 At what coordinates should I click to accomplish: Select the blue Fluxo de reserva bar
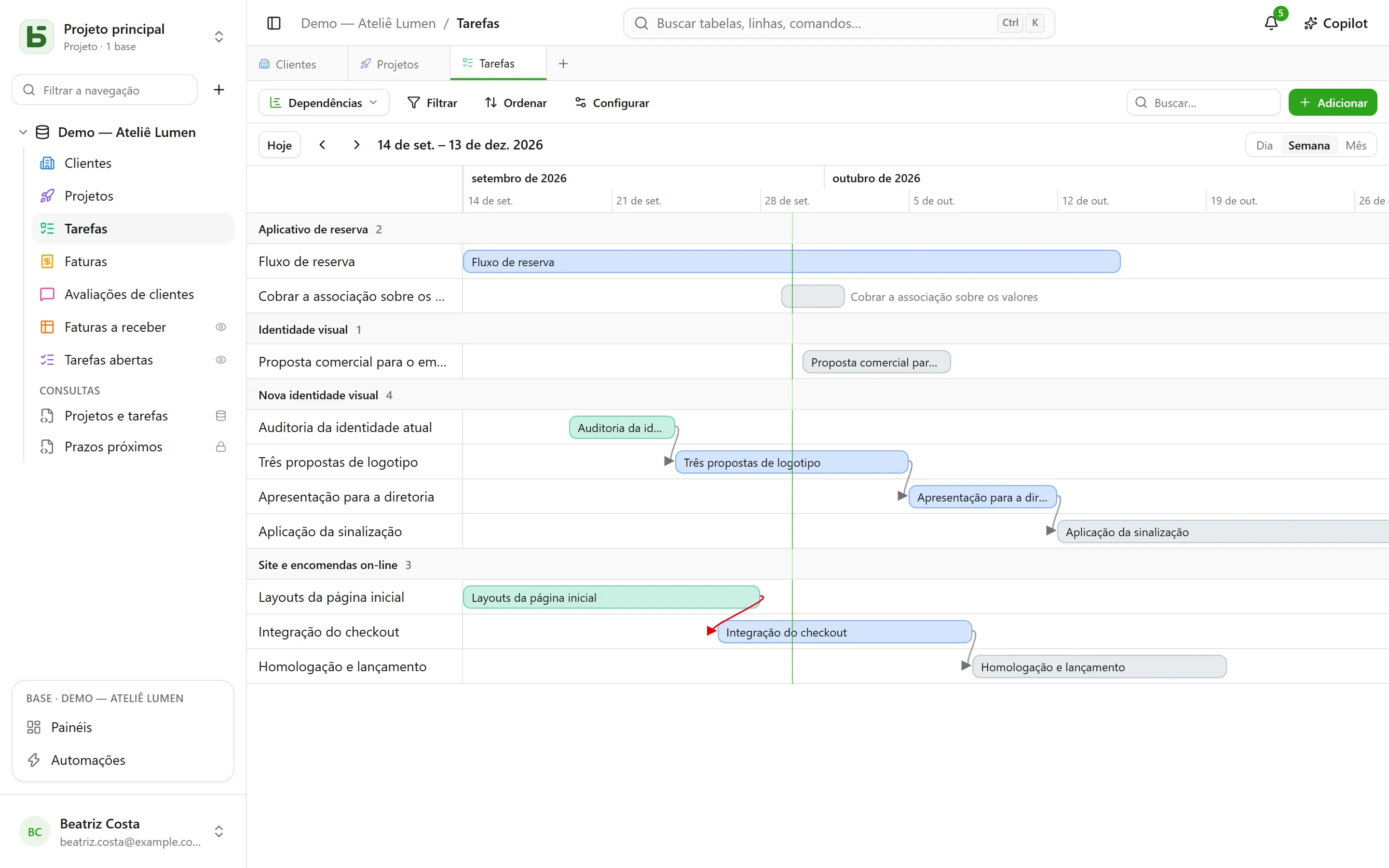(791, 262)
